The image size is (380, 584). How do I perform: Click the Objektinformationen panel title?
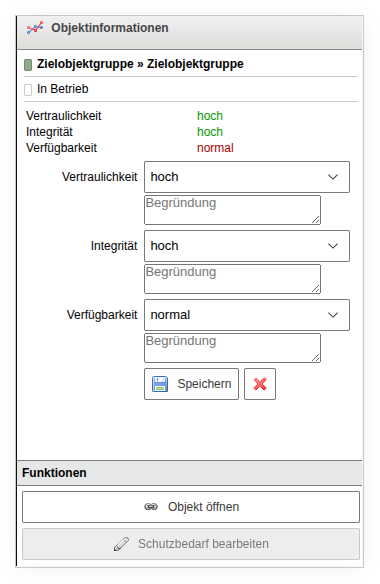[x=110, y=28]
